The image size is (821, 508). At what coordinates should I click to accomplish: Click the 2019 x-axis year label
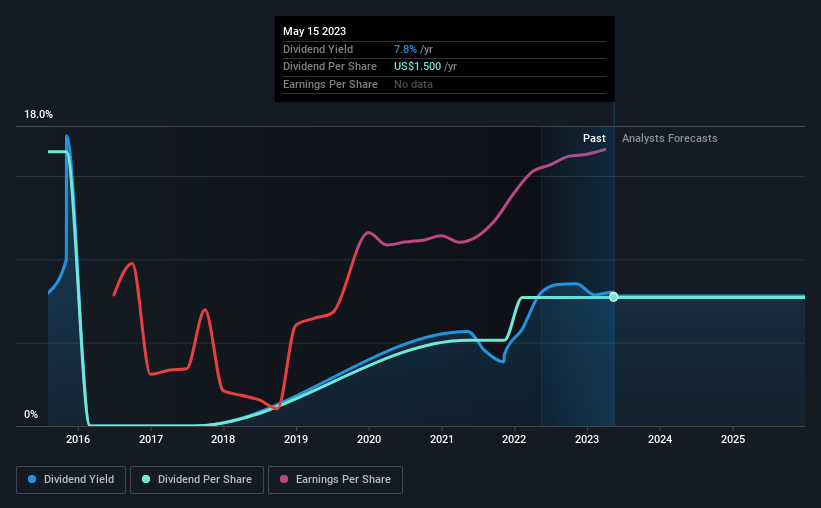296,439
